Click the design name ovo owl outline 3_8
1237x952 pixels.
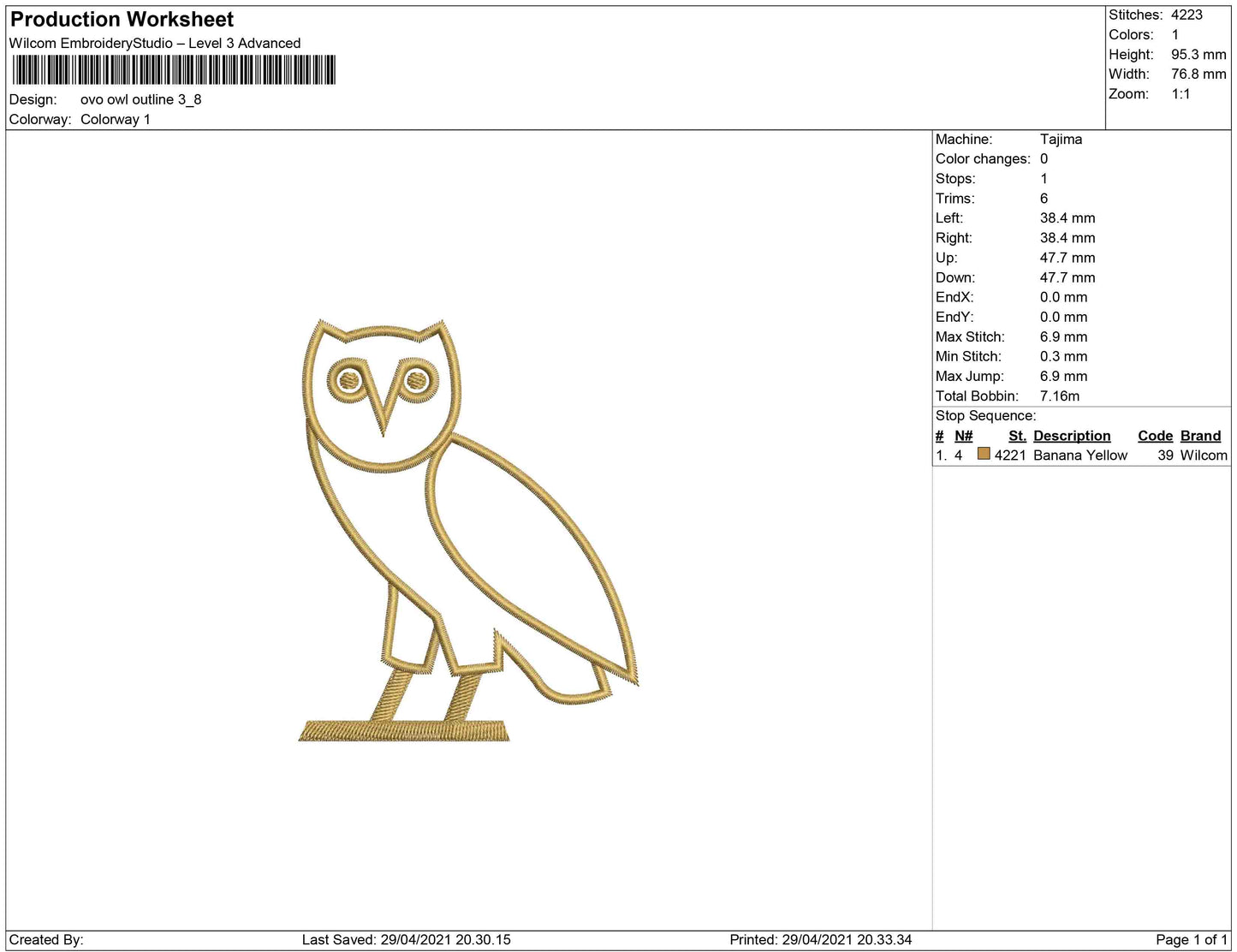pyautogui.click(x=141, y=99)
